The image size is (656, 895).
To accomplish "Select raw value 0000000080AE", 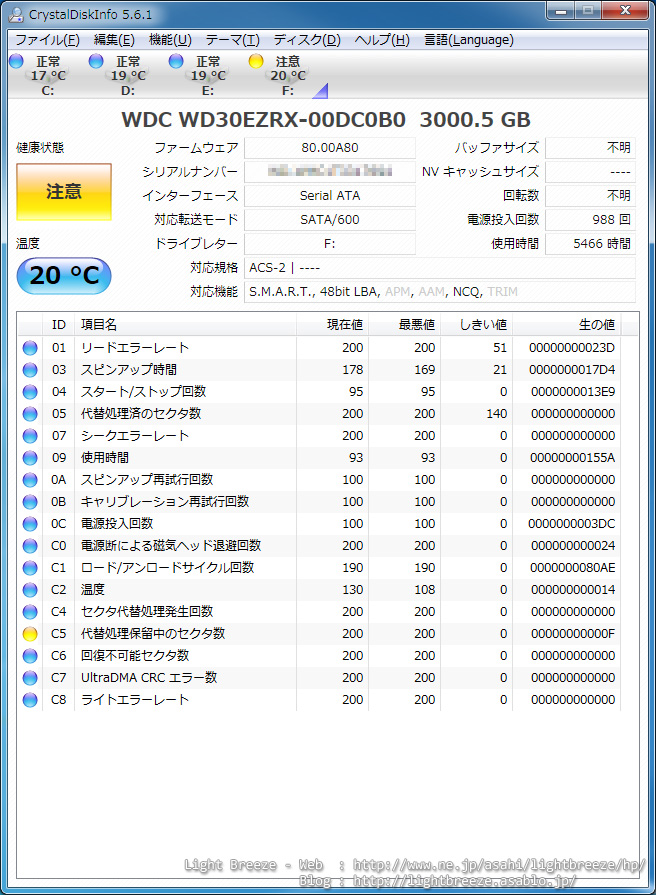I will (x=573, y=568).
